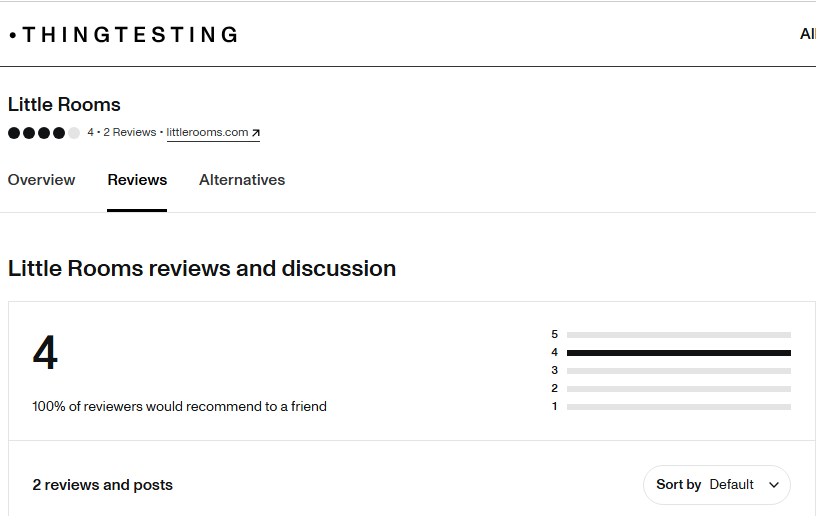Viewport: 816px width, 516px height.
Task: Select the Reviews tab
Action: 137,180
